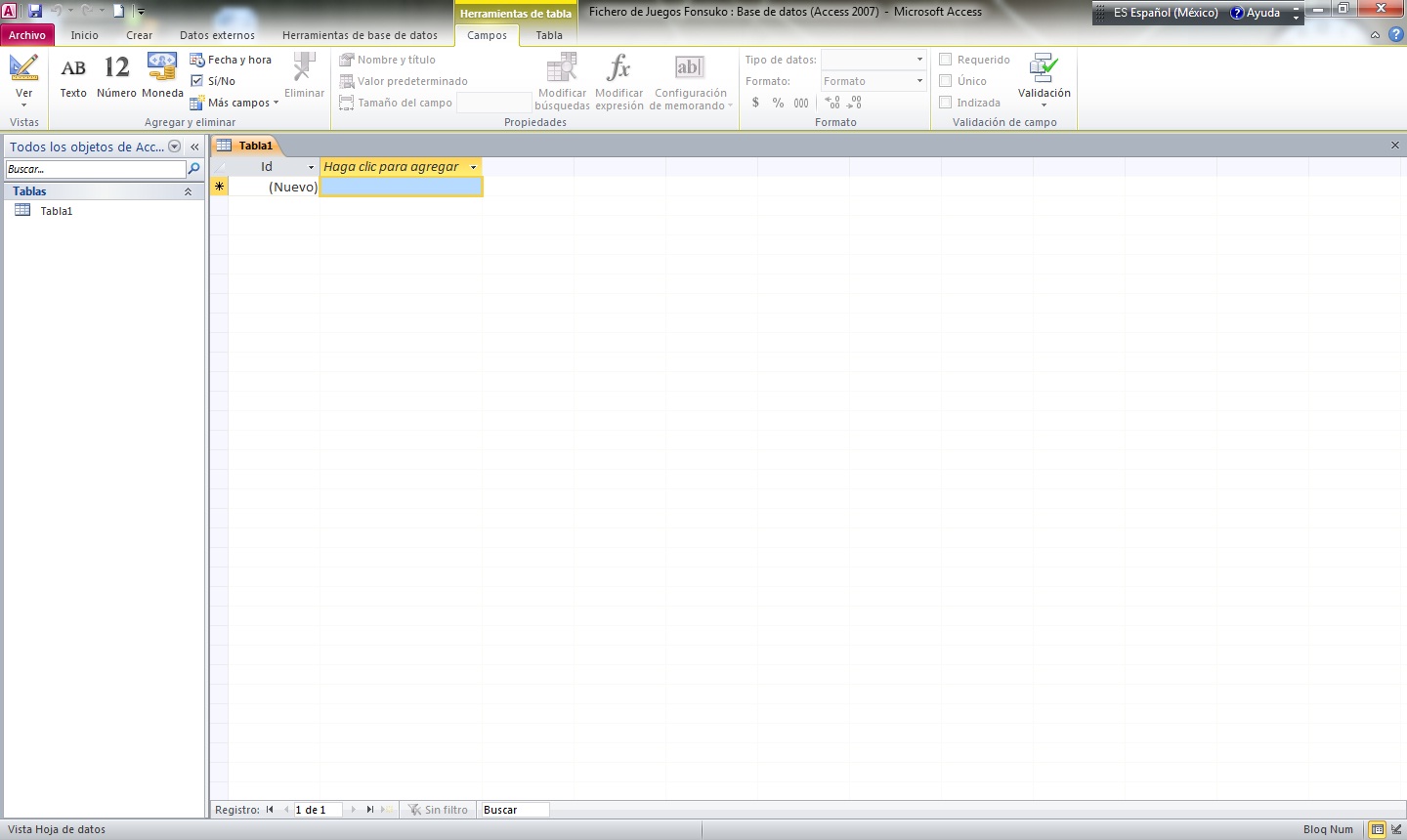Check the Único option
This screenshot has width=1407, height=840.
point(945,80)
